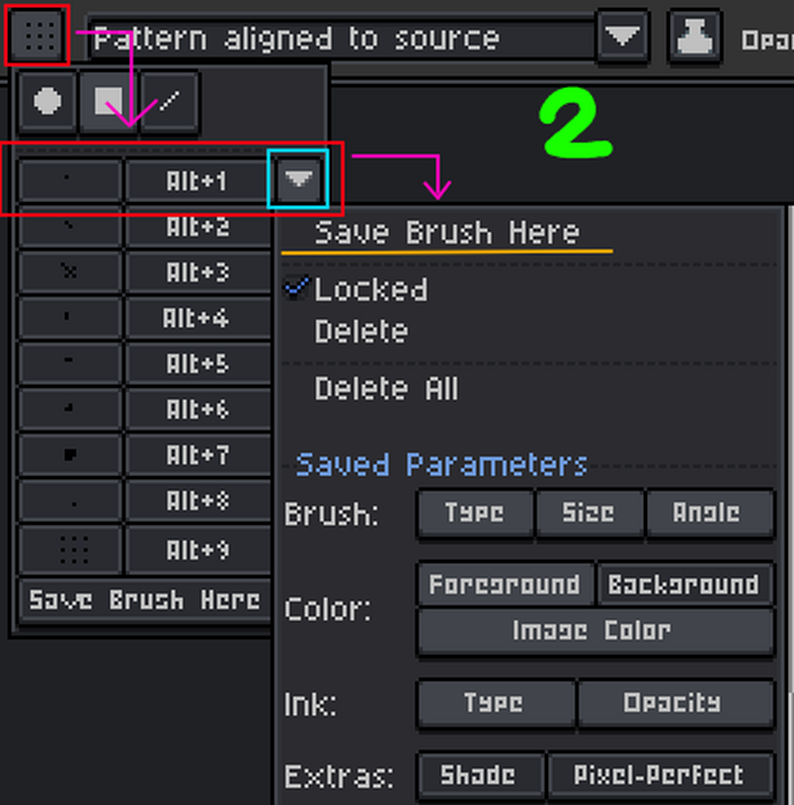Toggle the Shade extras parameter
794x805 pixels.
(x=478, y=775)
